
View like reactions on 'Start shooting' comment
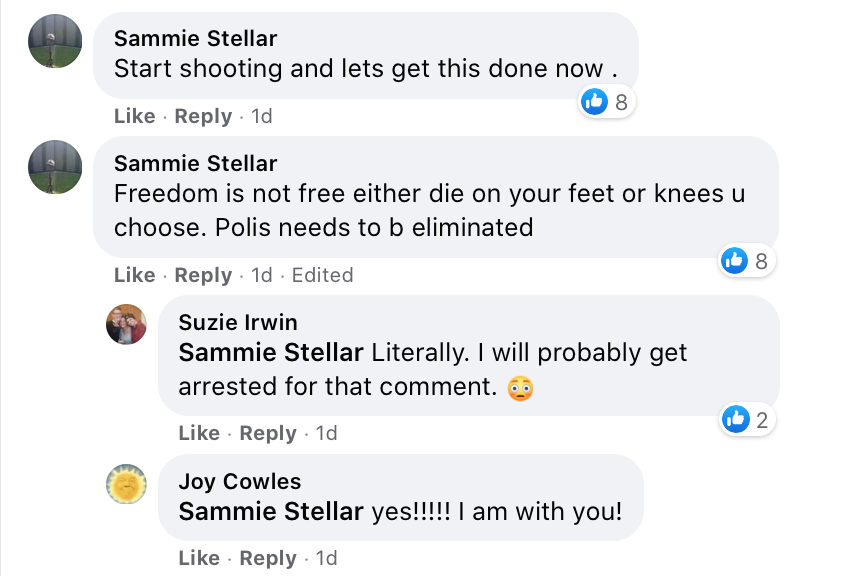(606, 101)
